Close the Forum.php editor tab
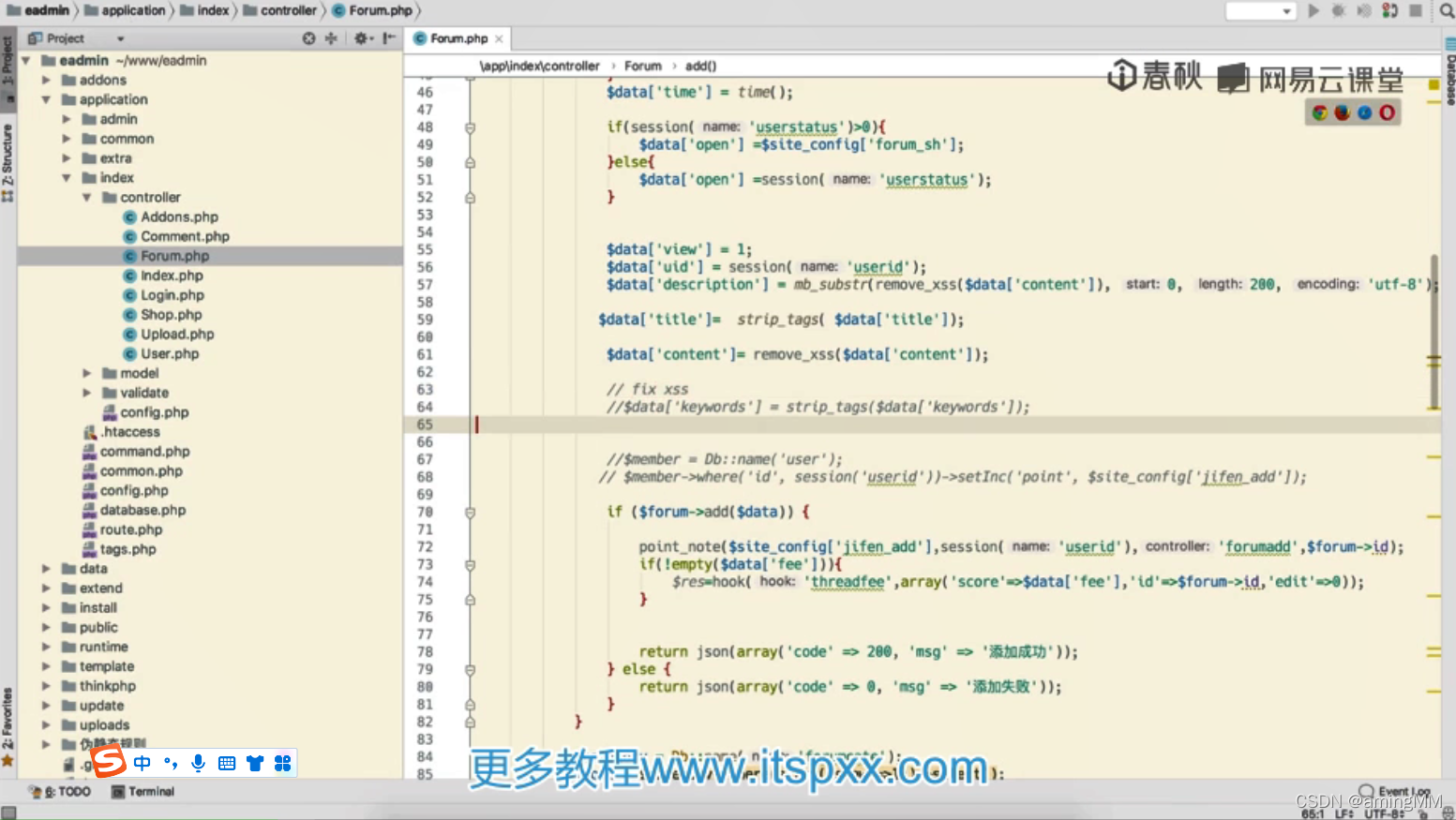The image size is (1456, 820). click(500, 39)
